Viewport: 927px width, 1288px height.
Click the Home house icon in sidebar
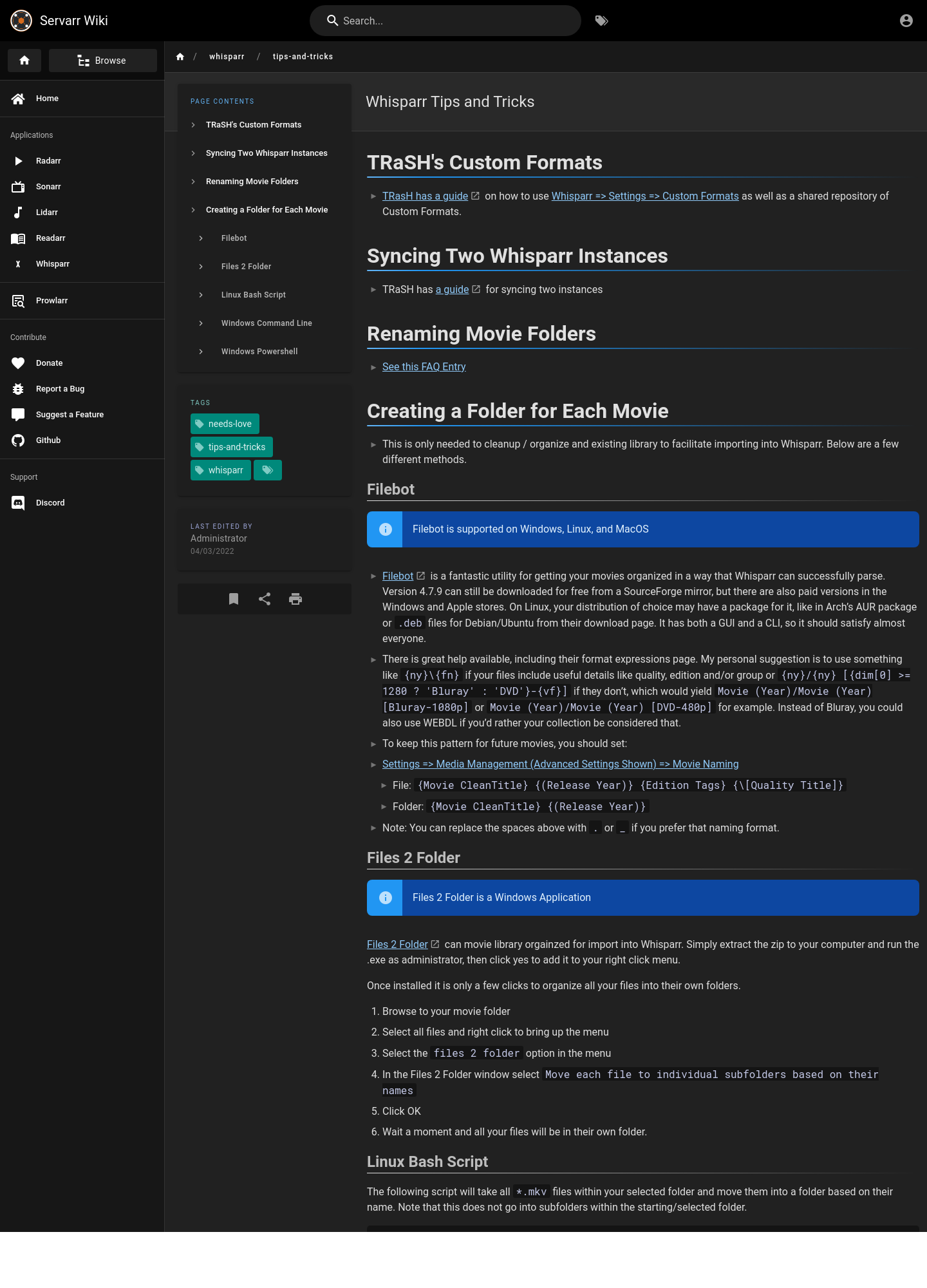tap(18, 99)
